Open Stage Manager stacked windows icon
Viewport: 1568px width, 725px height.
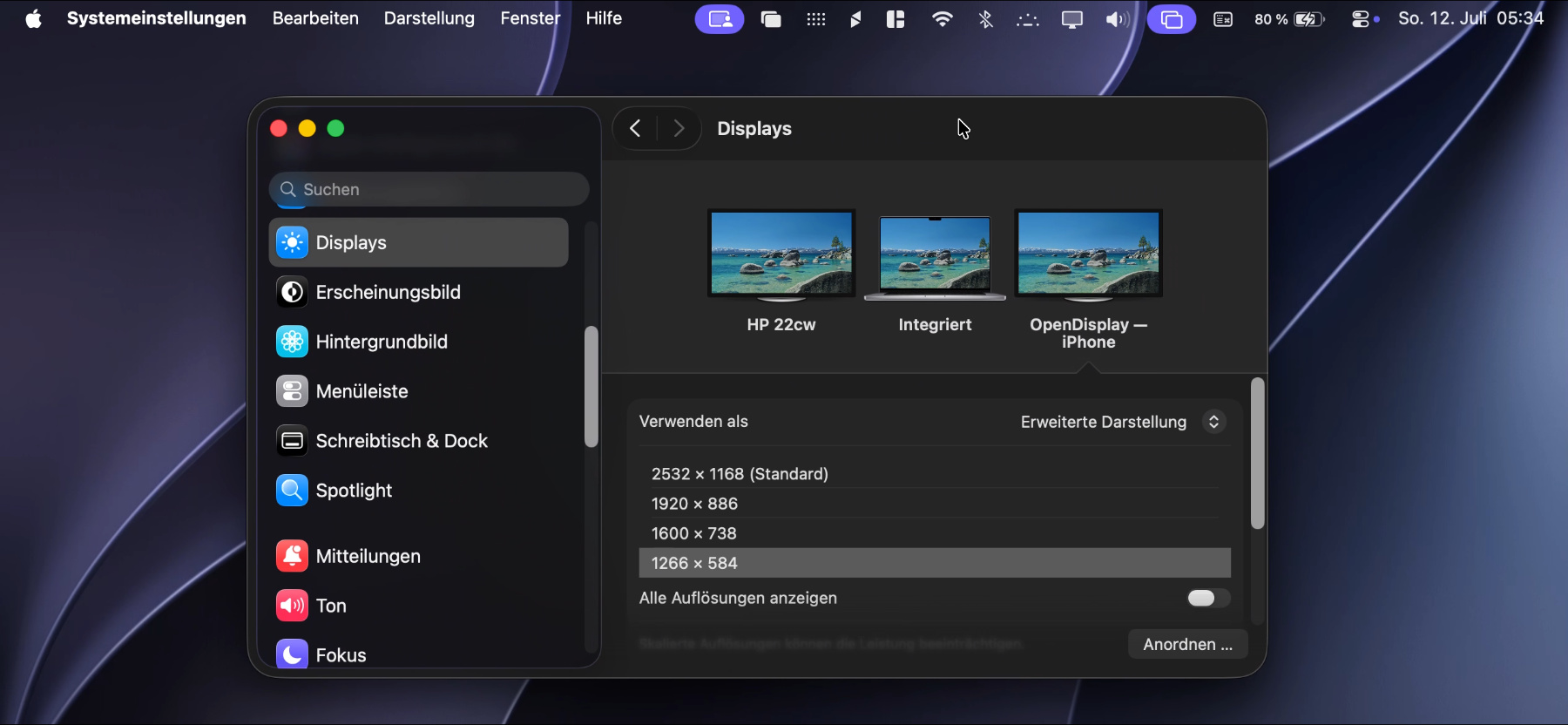771,19
